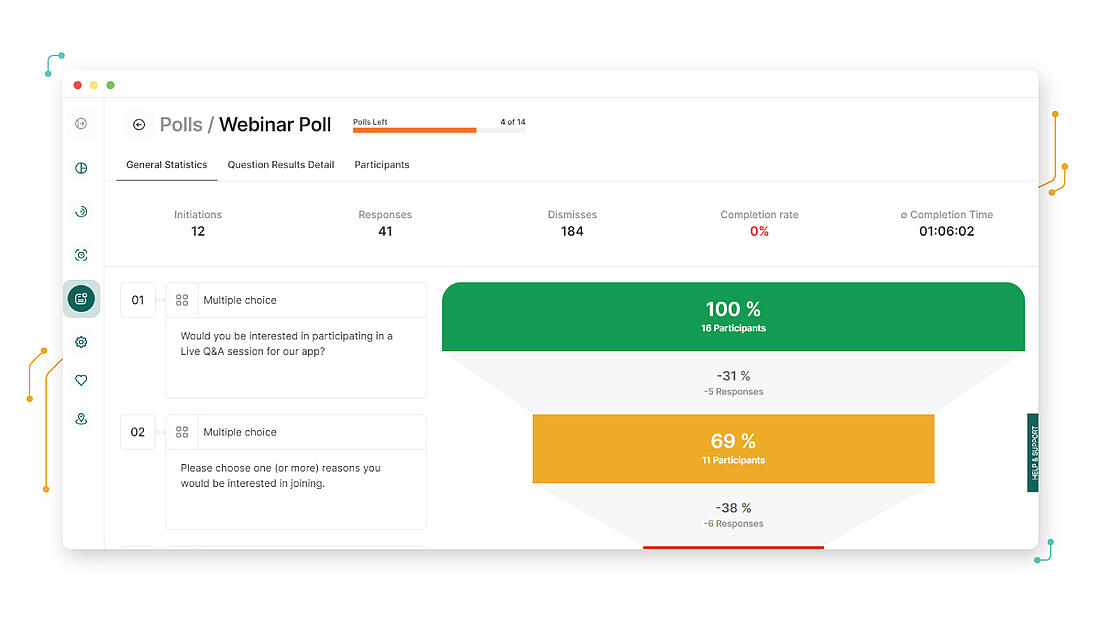Open the map pin location icon in sidebar
1100x619 pixels.
[81, 419]
